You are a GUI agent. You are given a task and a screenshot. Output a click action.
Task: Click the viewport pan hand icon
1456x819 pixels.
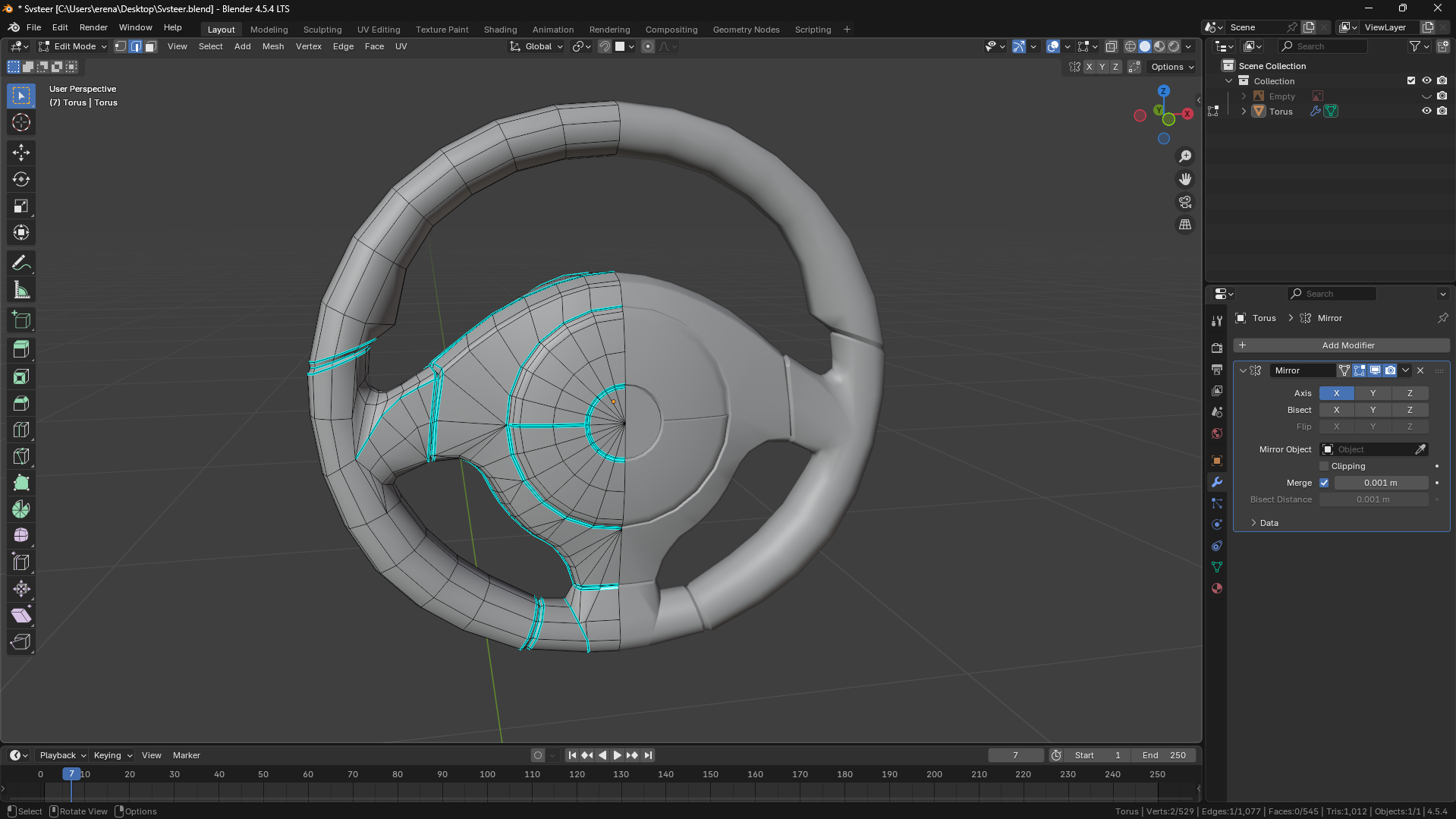tap(1185, 179)
